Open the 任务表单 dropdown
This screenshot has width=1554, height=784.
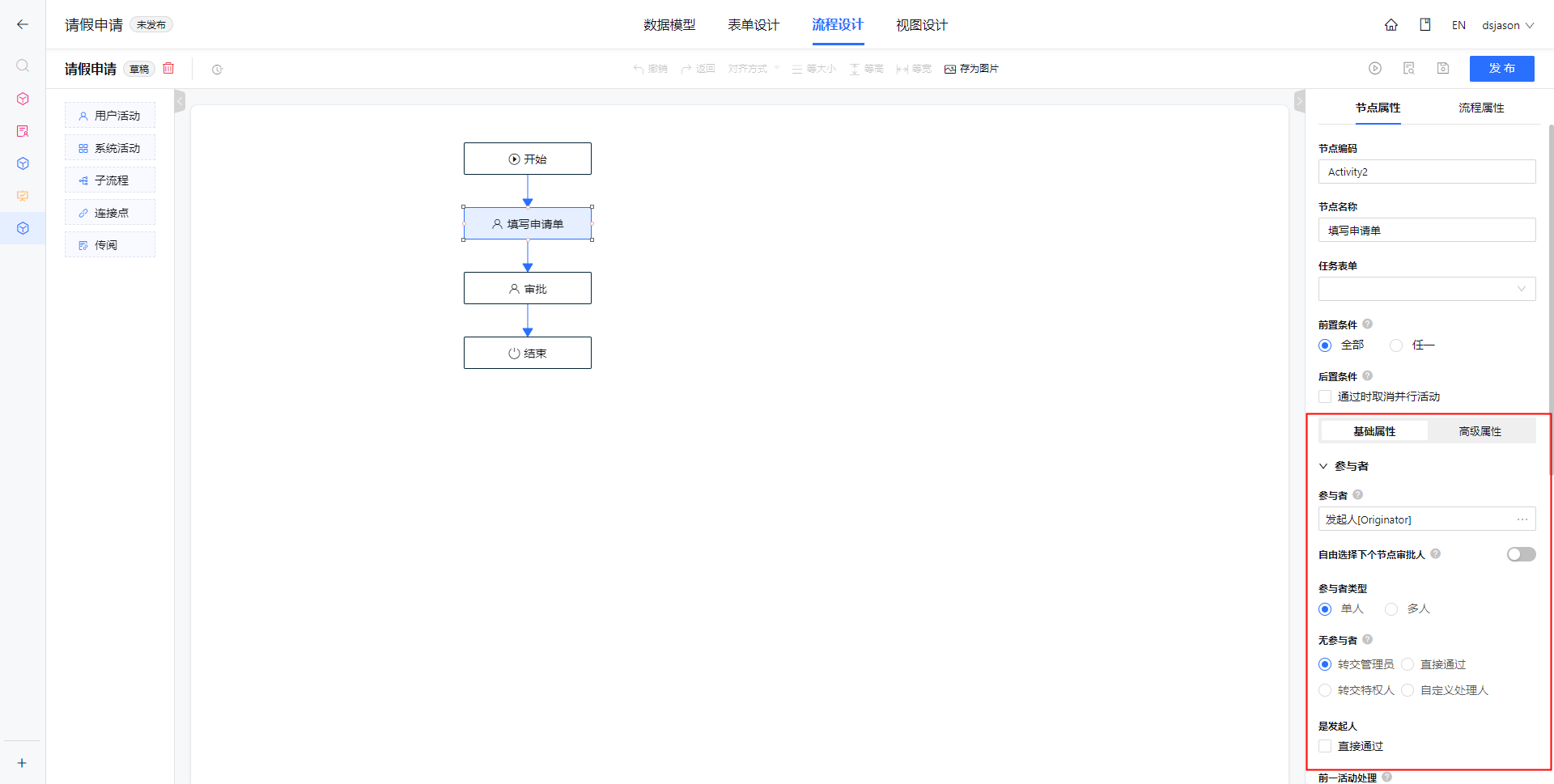tap(1427, 289)
